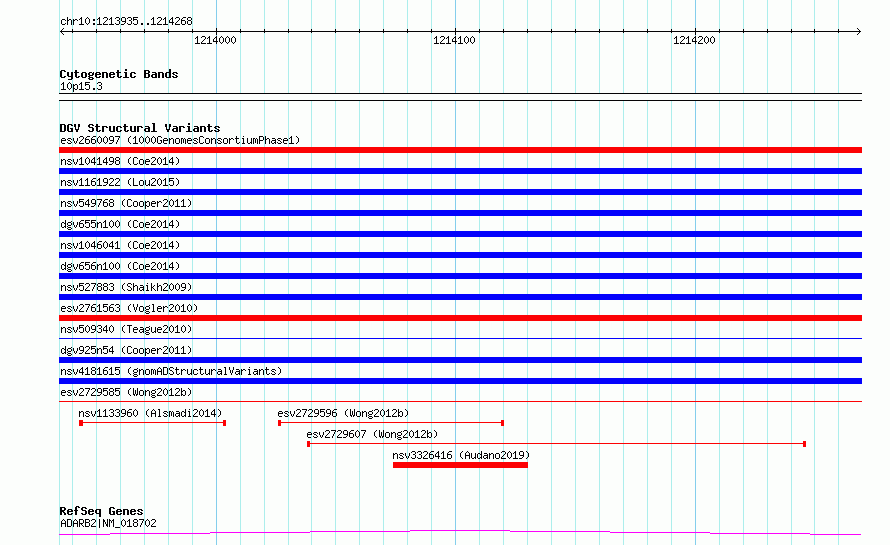Open variant nsv3326416 (Audano2019) label
Image resolution: width=890 pixels, height=545 pixels.
pos(461,455)
